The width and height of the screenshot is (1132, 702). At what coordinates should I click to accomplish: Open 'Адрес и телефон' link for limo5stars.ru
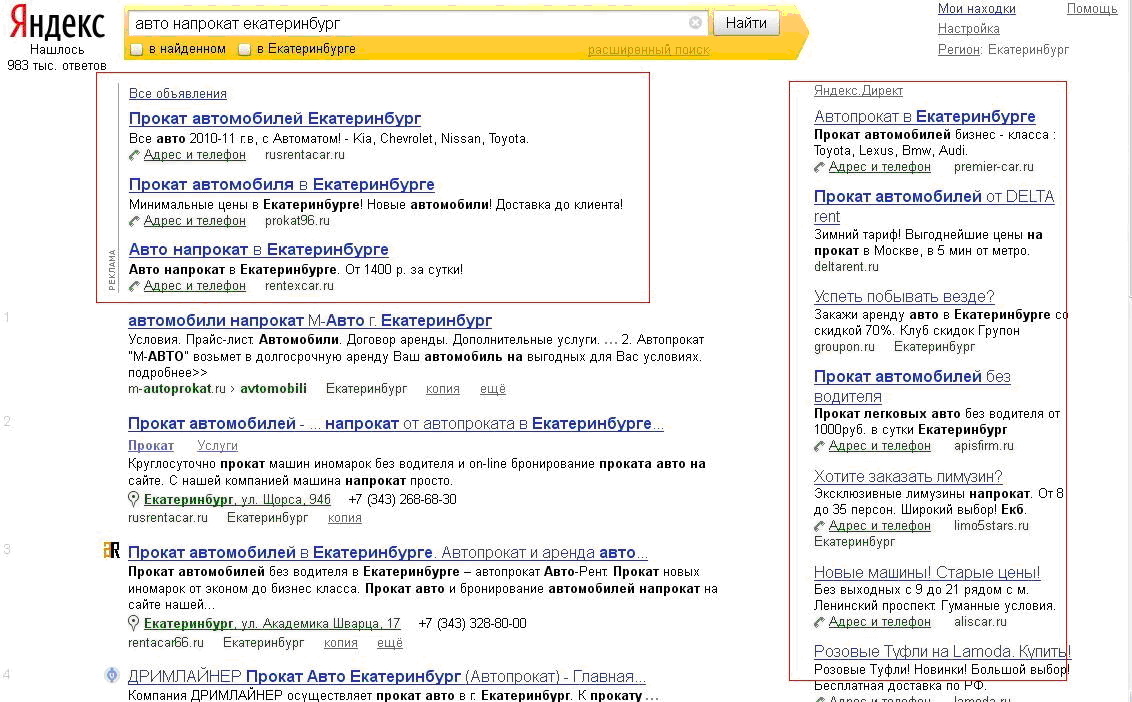click(879, 526)
